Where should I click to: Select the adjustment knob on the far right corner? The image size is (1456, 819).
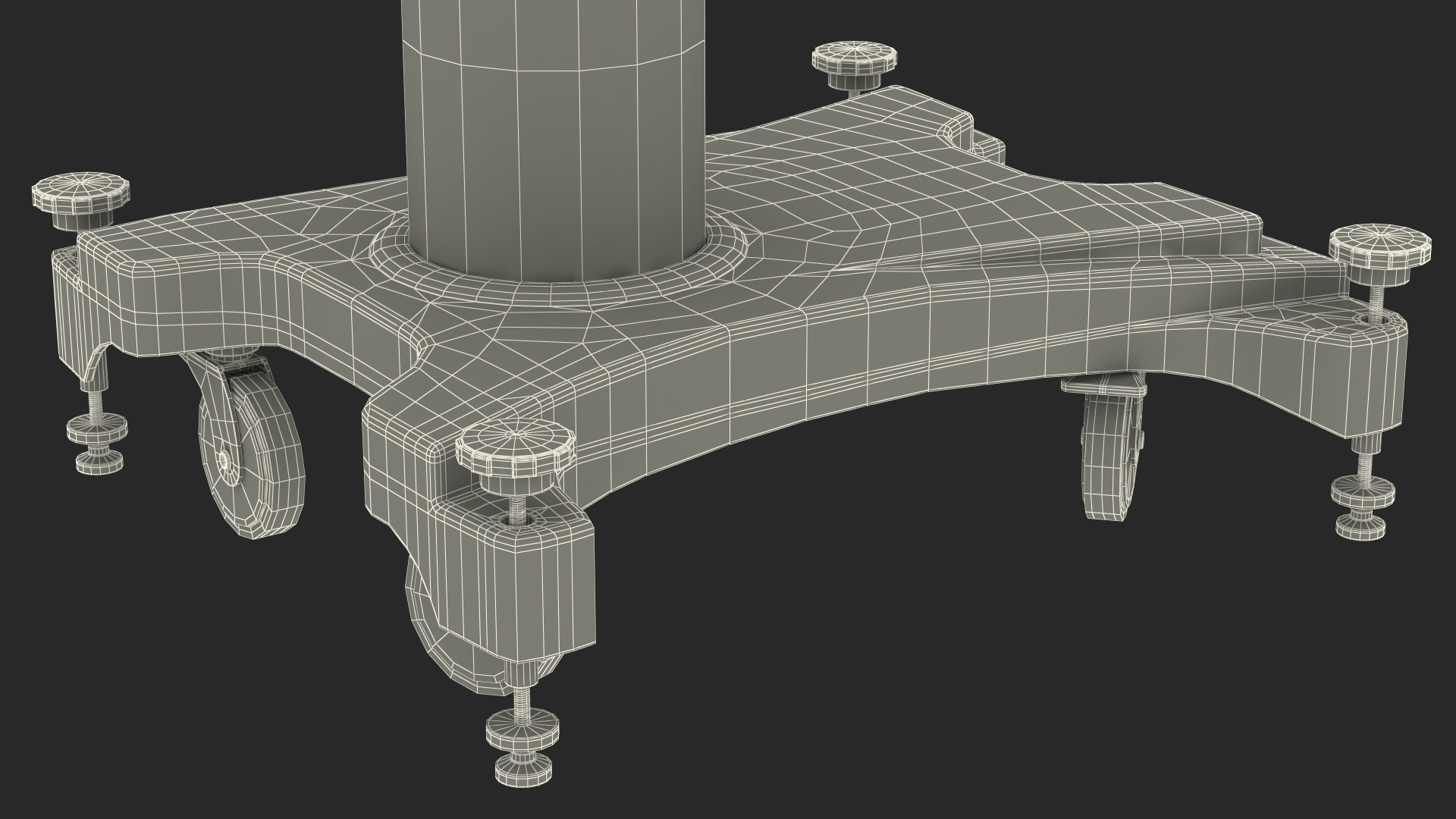click(x=1380, y=256)
